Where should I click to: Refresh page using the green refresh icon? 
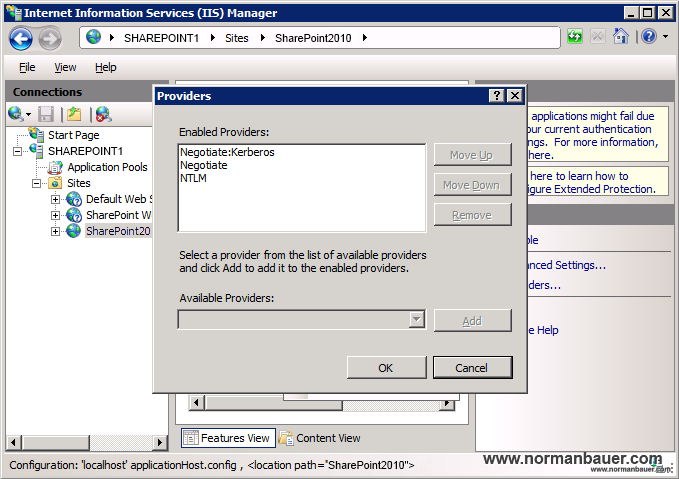point(575,36)
